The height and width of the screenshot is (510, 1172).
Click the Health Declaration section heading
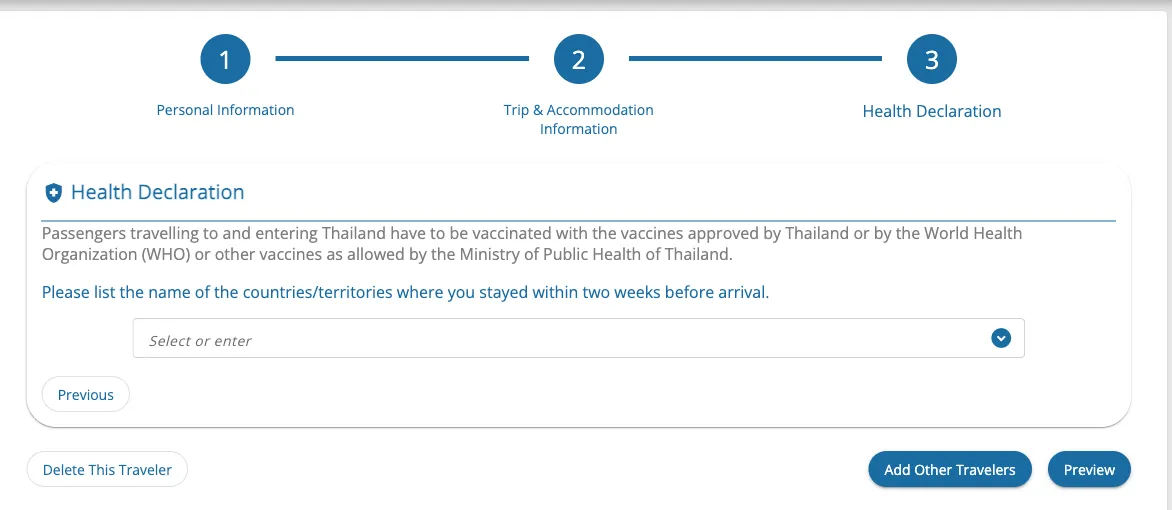point(158,192)
